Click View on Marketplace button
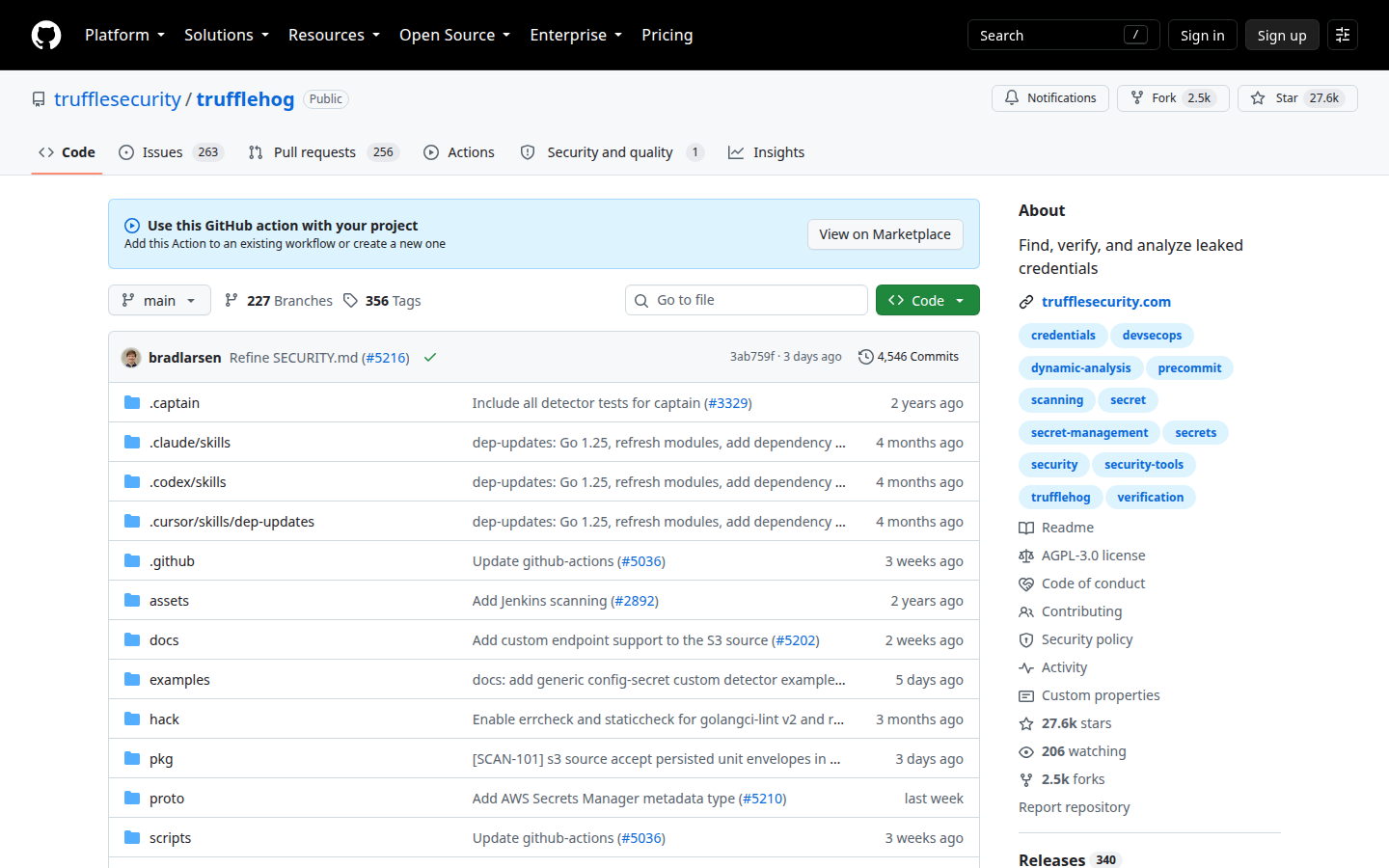 tap(885, 234)
